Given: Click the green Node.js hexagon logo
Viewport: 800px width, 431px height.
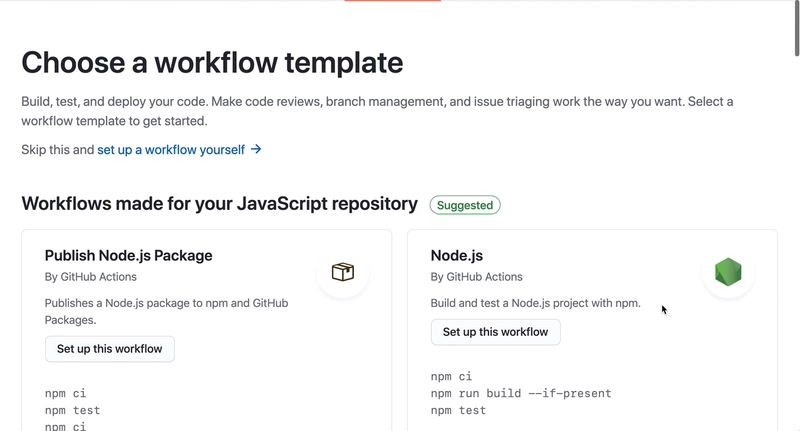Looking at the screenshot, I should point(728,272).
